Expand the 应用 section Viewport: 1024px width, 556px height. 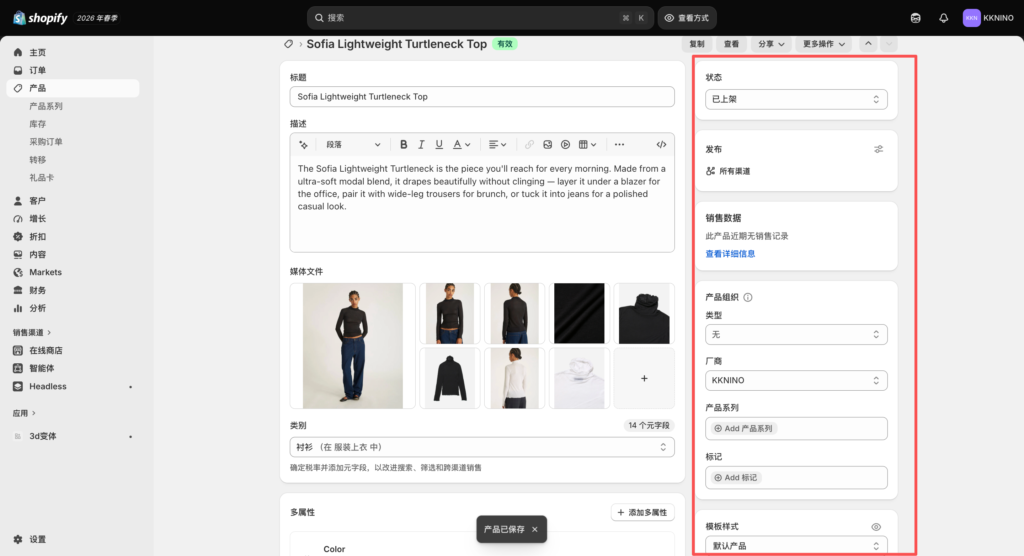pos(24,413)
